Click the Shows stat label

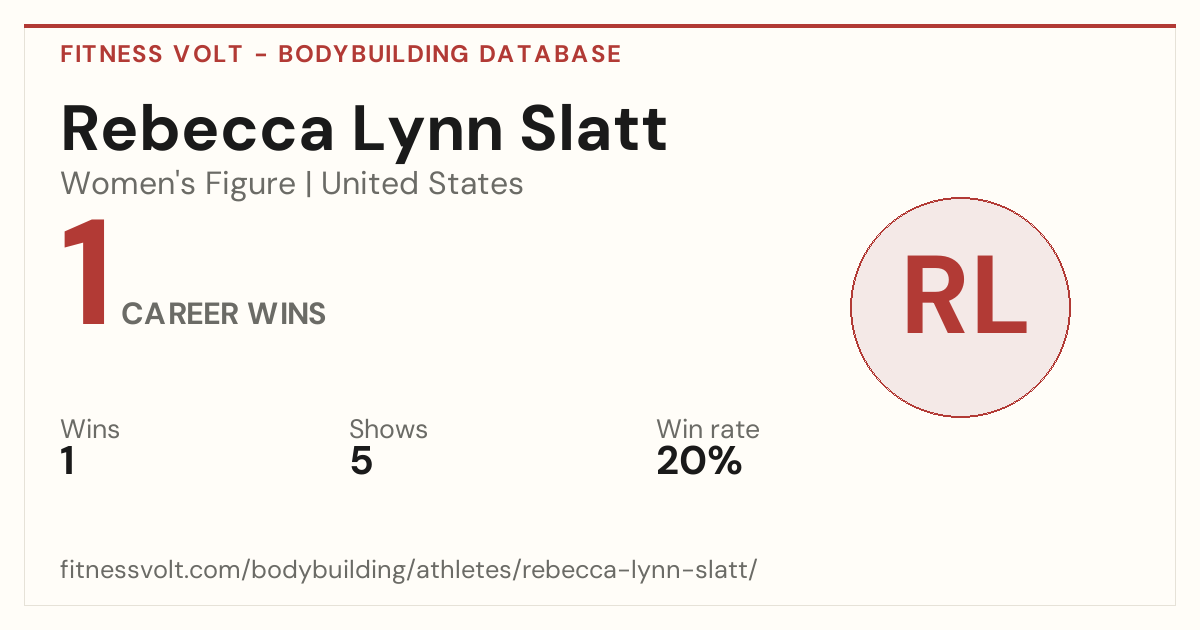point(388,430)
